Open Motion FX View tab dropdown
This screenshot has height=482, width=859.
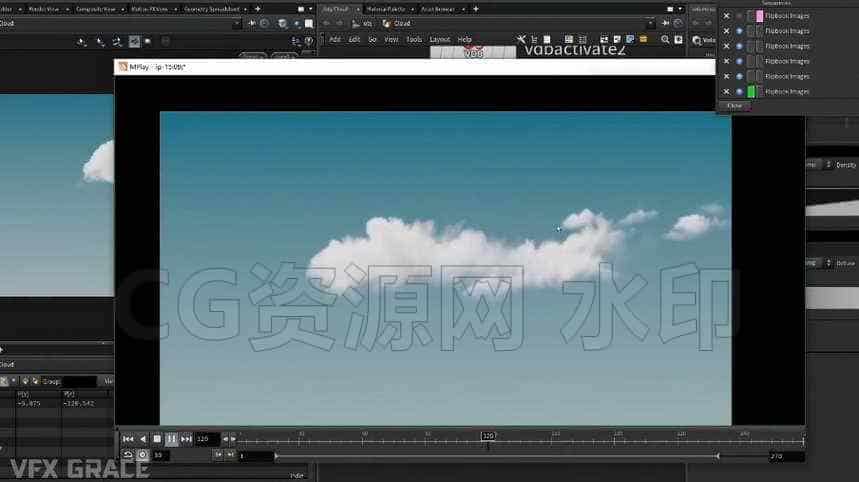[175, 9]
